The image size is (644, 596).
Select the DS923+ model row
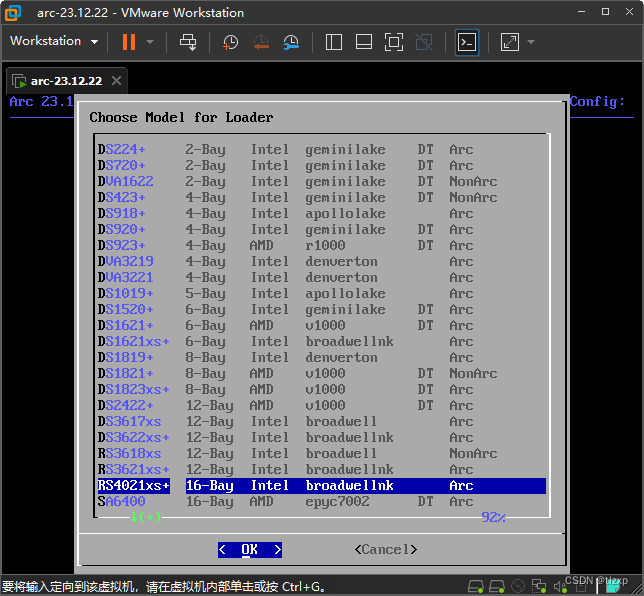coord(322,246)
